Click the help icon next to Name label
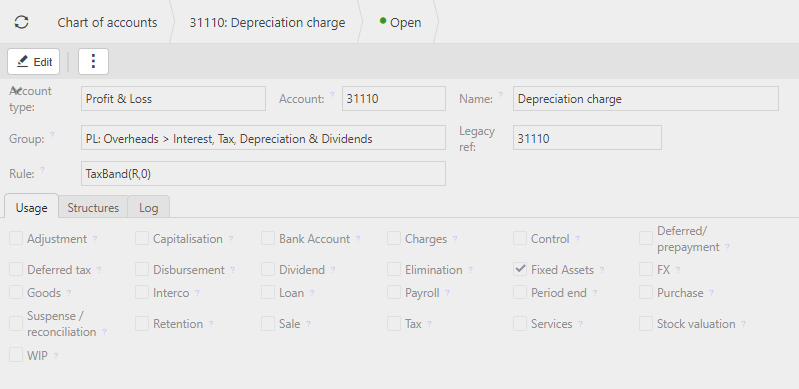 500,94
